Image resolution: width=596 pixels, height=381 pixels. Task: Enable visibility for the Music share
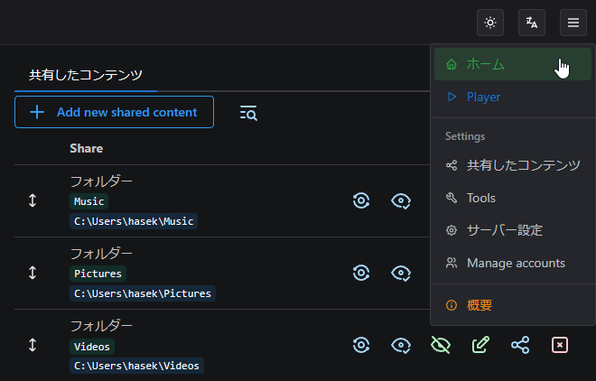point(401,201)
